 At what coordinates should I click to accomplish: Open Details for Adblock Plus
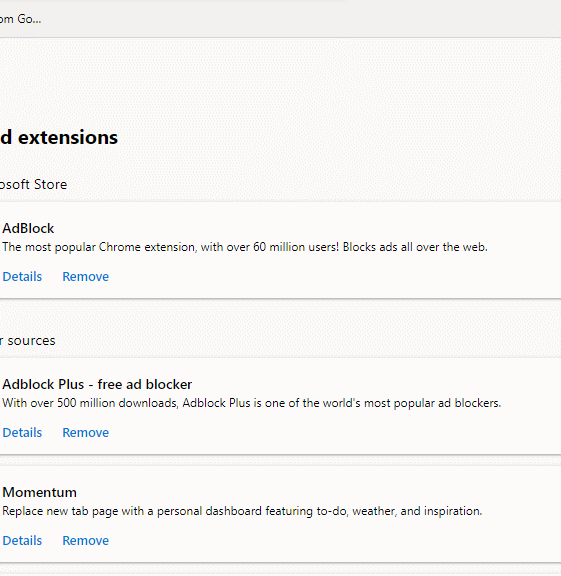pyautogui.click(x=22, y=433)
